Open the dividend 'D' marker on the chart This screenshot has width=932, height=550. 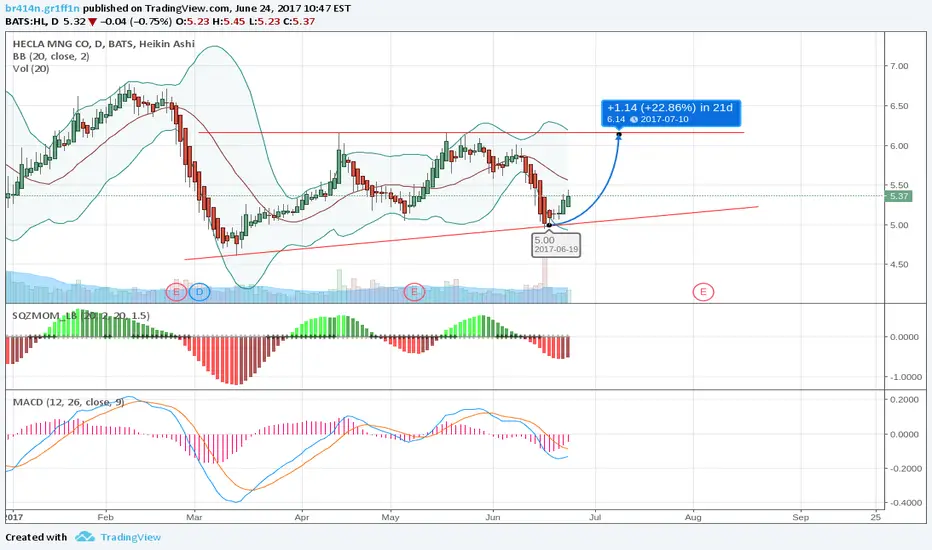click(200, 292)
